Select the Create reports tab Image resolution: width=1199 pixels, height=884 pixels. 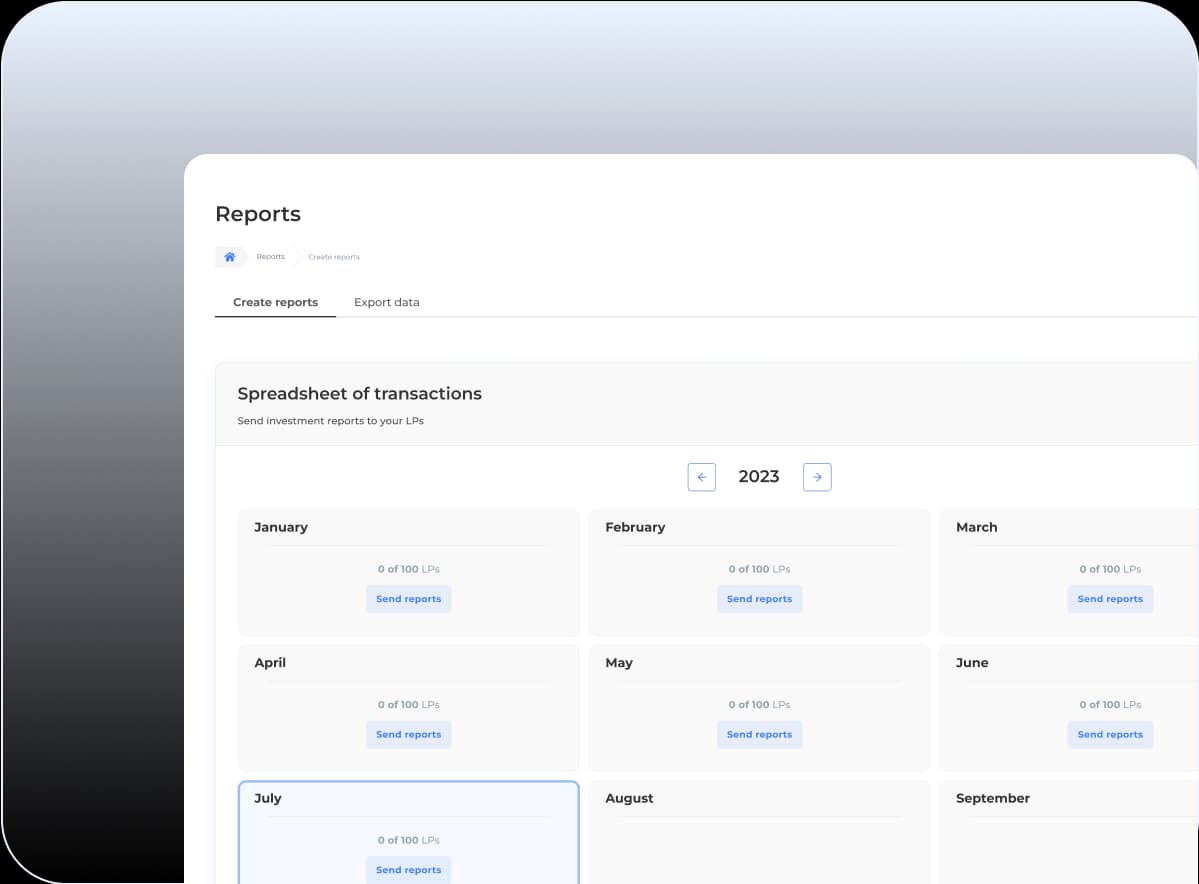coord(275,302)
